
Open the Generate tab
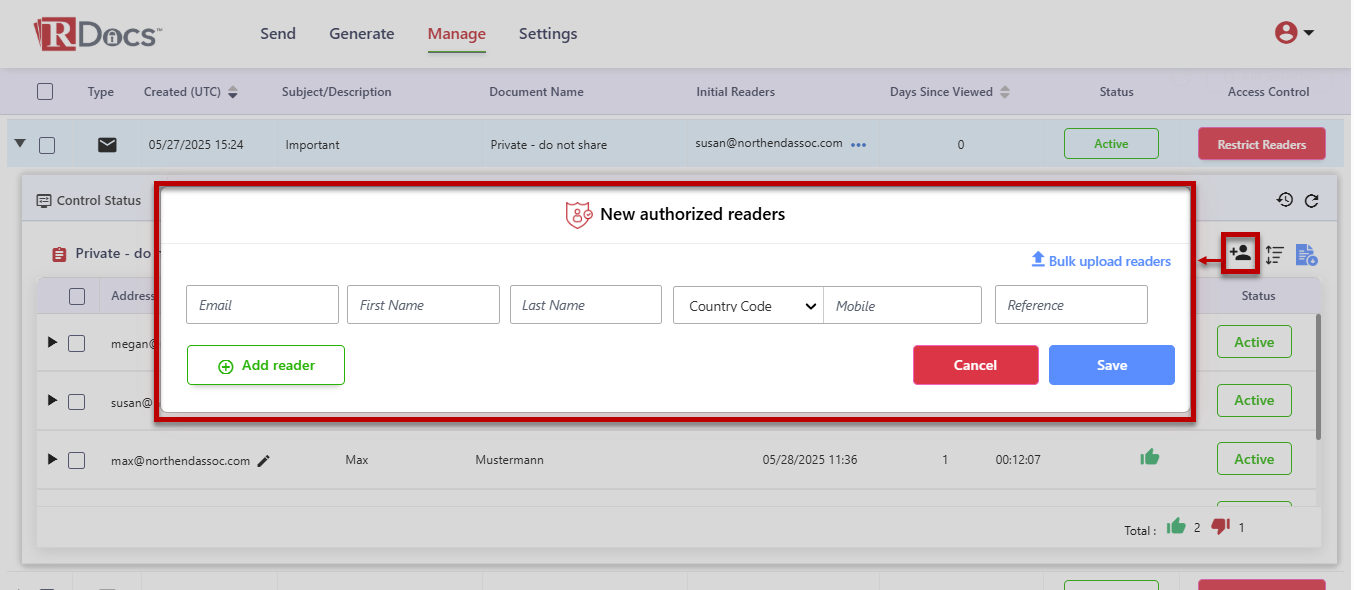[362, 34]
